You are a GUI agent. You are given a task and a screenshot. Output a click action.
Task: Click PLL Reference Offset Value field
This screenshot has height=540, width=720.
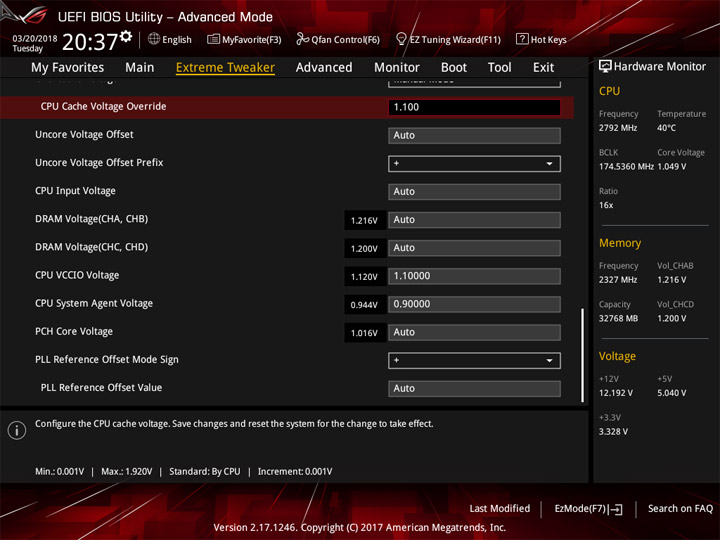tap(474, 388)
